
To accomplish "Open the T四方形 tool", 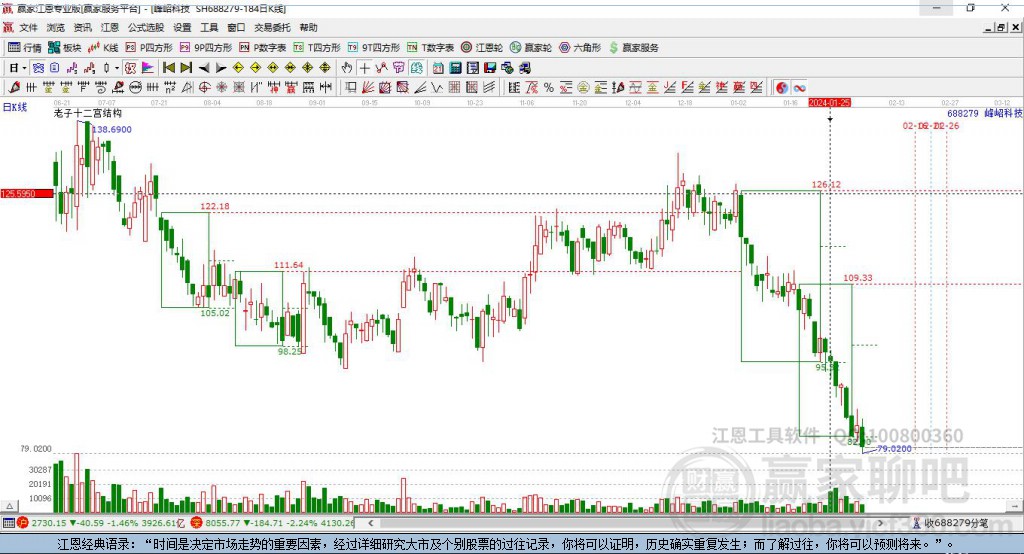I will [317, 48].
